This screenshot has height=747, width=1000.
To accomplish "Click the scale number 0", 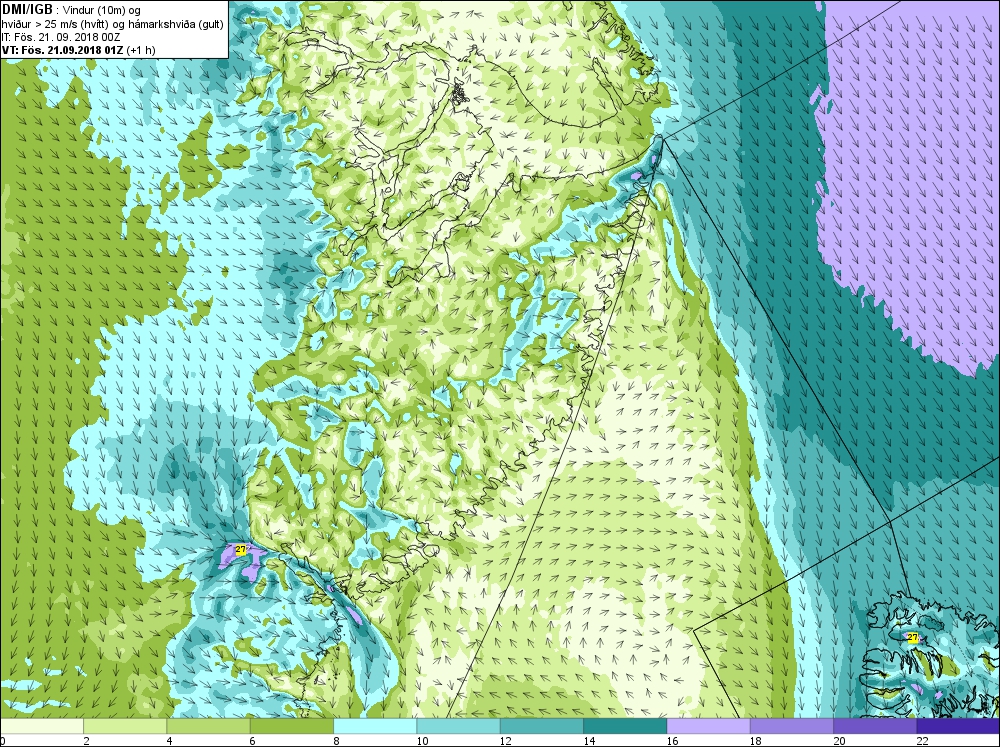I will (x=3, y=741).
